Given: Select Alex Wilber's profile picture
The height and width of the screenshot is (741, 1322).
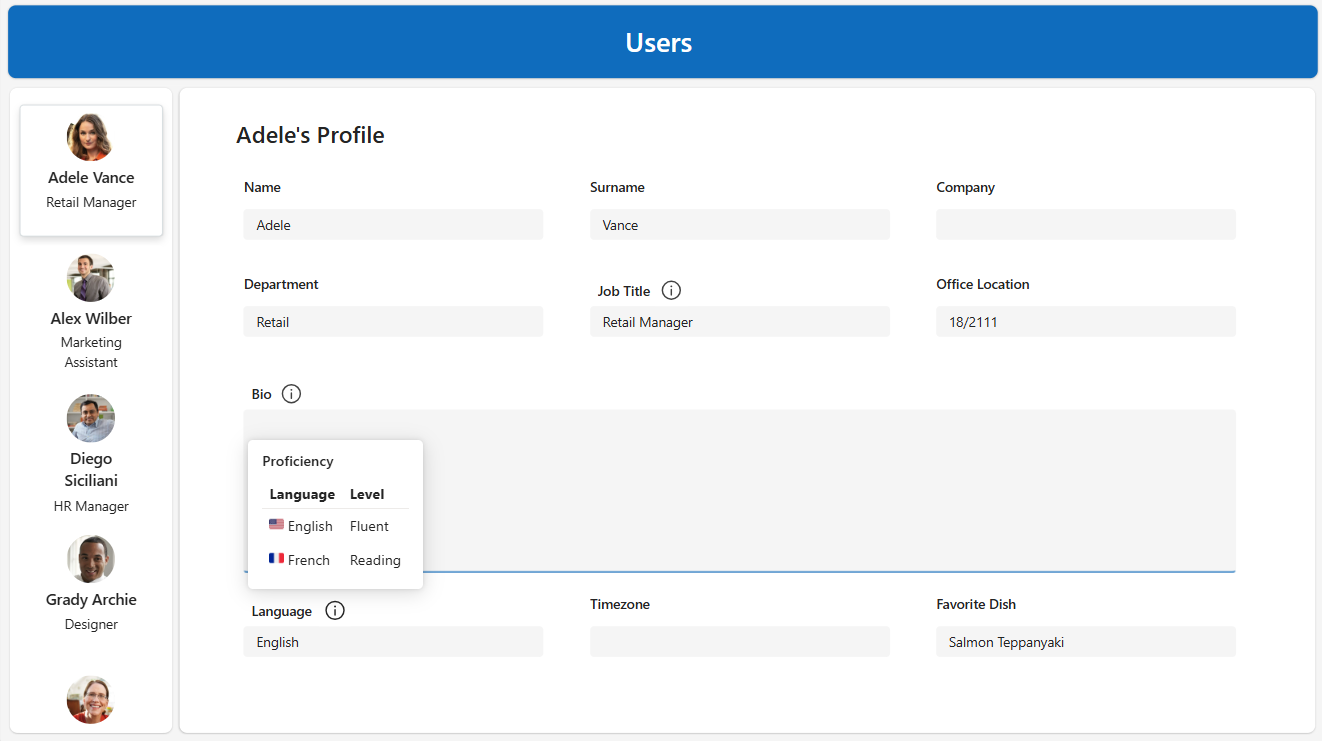Looking at the screenshot, I should [x=90, y=278].
